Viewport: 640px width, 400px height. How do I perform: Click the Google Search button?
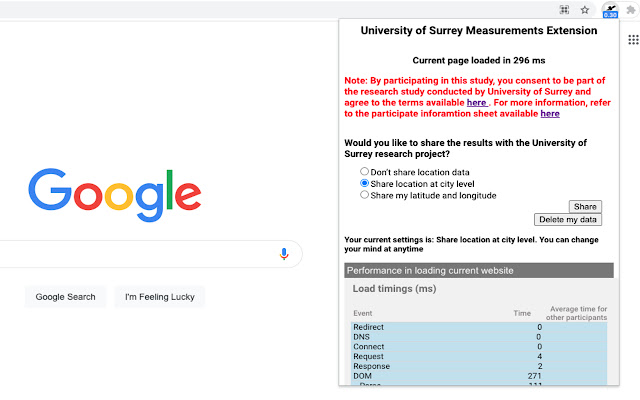tap(66, 297)
